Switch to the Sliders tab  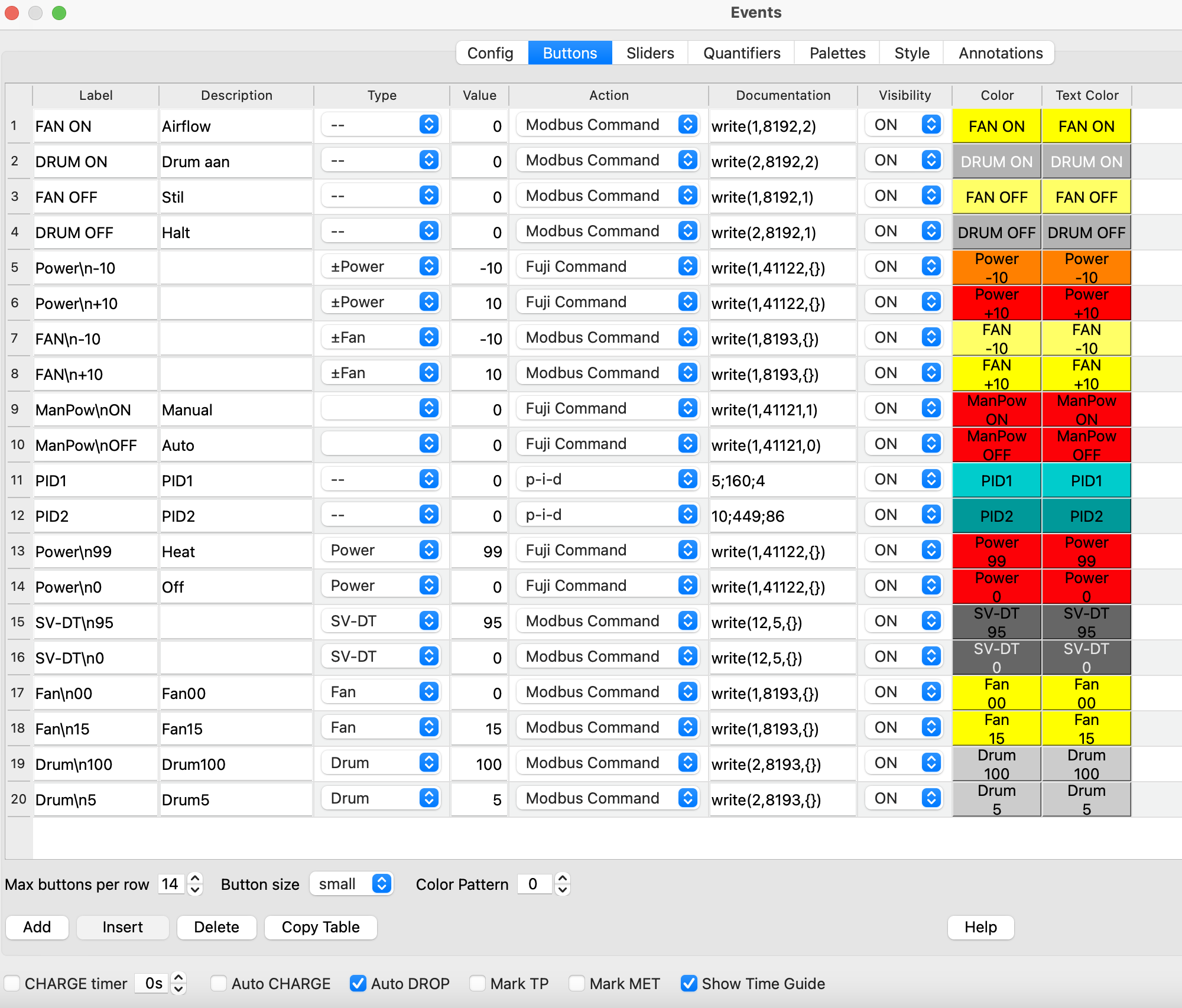[650, 53]
